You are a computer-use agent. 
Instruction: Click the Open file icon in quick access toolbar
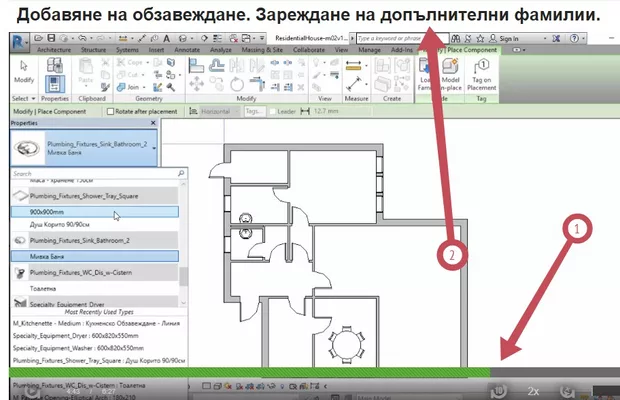coord(39,38)
